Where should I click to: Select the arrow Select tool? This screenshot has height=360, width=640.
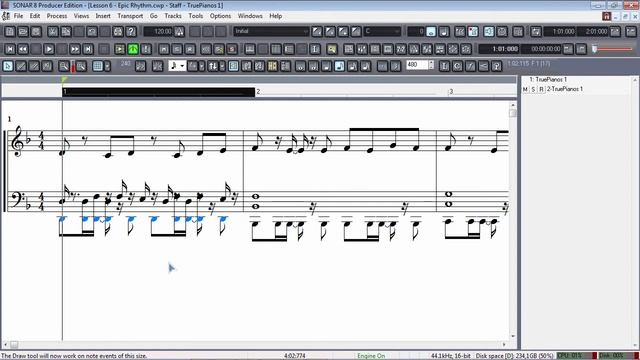point(8,66)
